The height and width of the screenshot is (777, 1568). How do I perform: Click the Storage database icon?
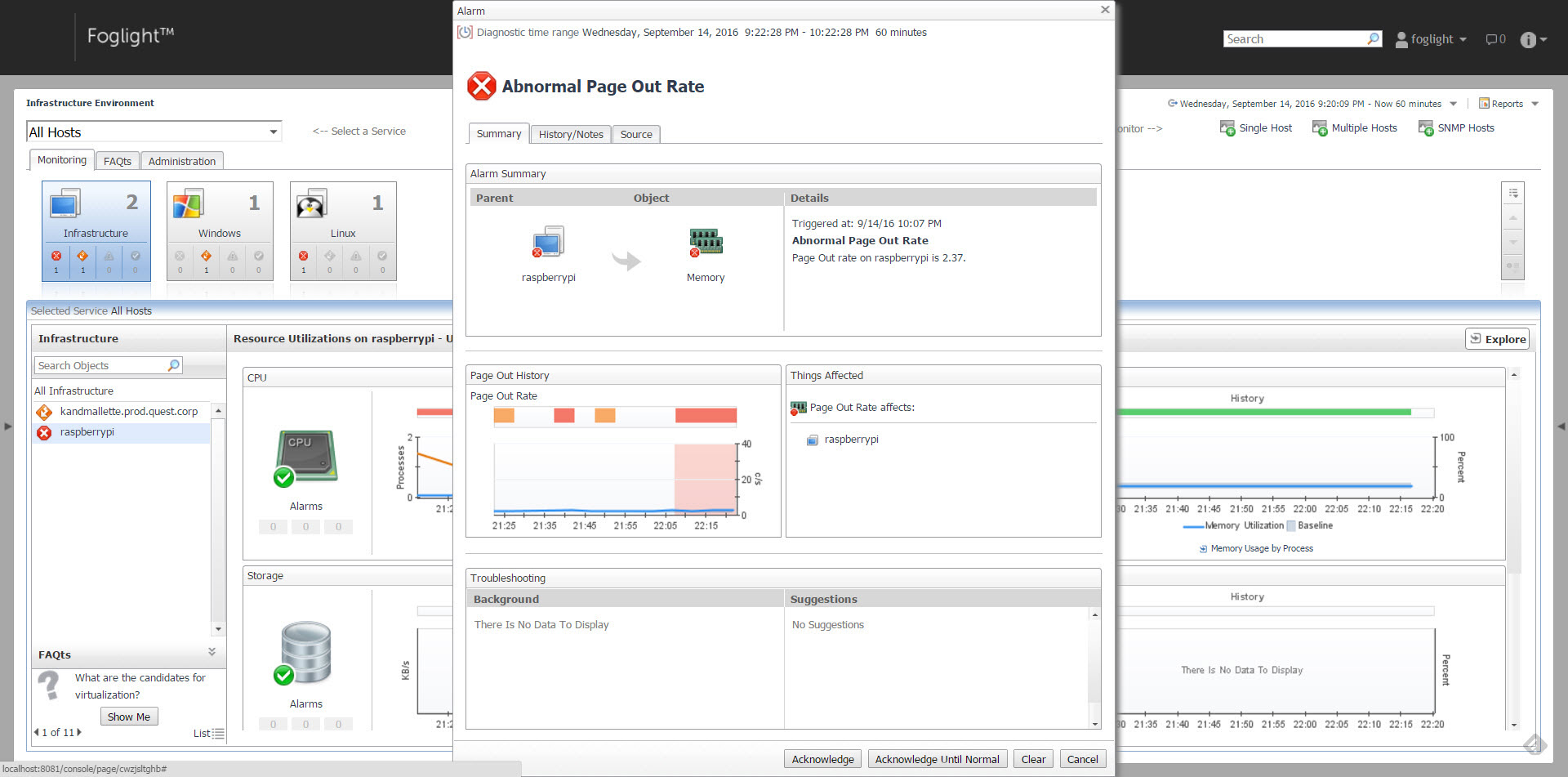[305, 653]
